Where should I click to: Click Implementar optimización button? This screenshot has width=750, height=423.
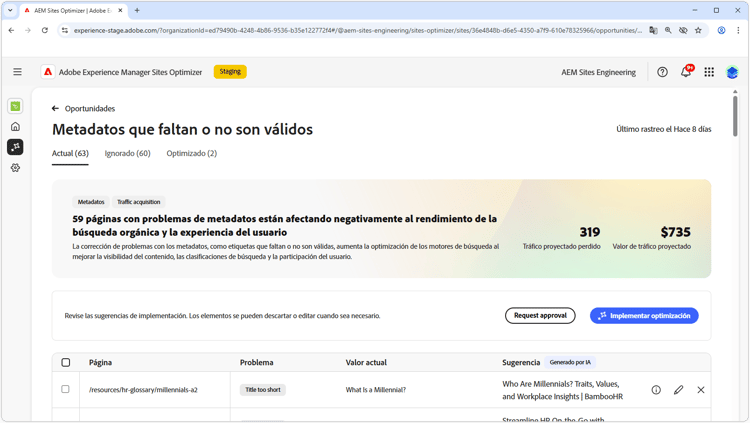tap(644, 315)
